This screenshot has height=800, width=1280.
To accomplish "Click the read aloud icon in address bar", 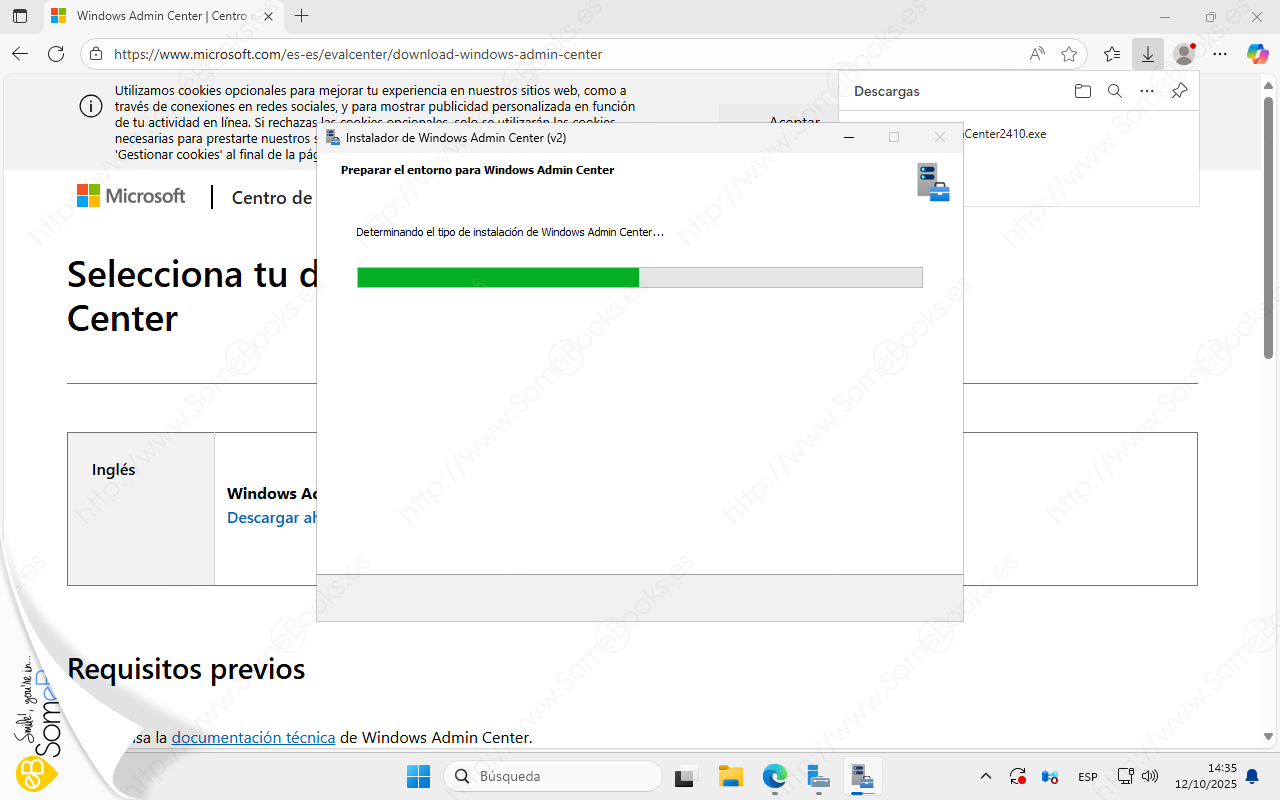I will [x=1037, y=54].
